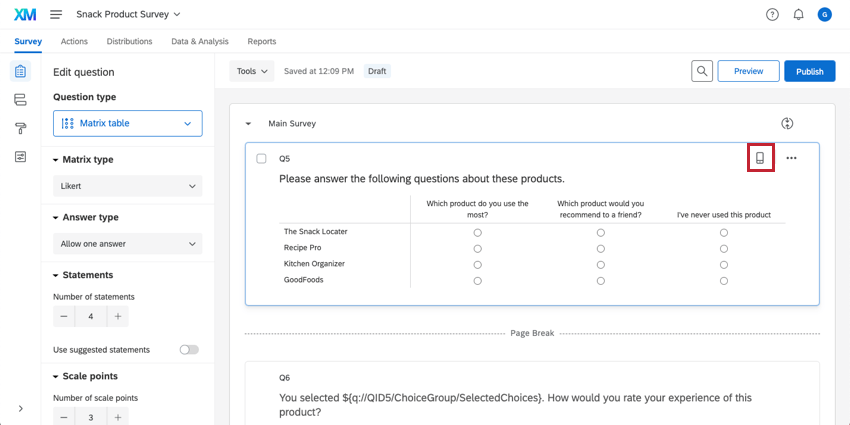The width and height of the screenshot is (850, 425).
Task: Open the Help question mark icon
Action: point(772,15)
